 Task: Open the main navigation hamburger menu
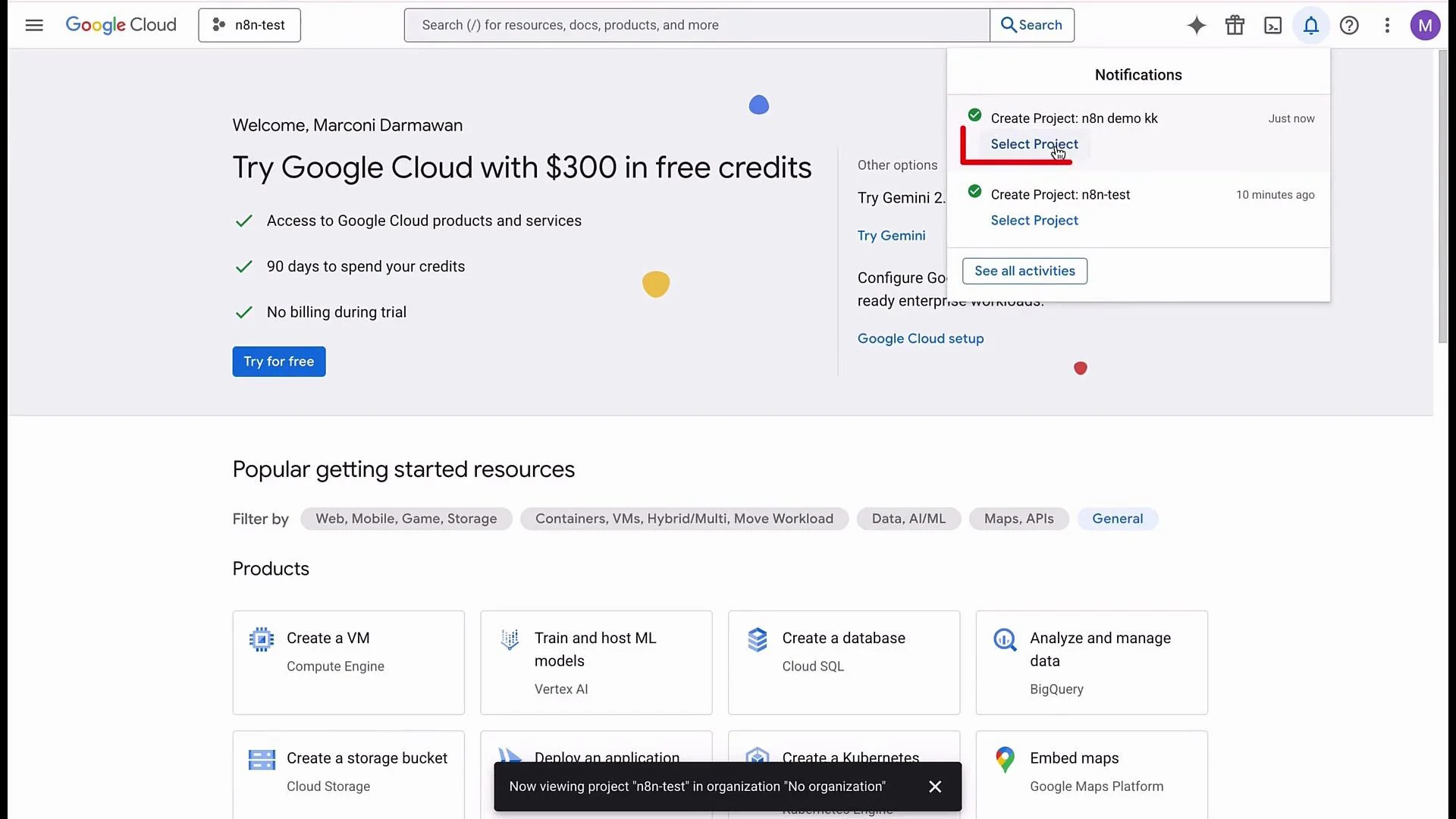[34, 25]
